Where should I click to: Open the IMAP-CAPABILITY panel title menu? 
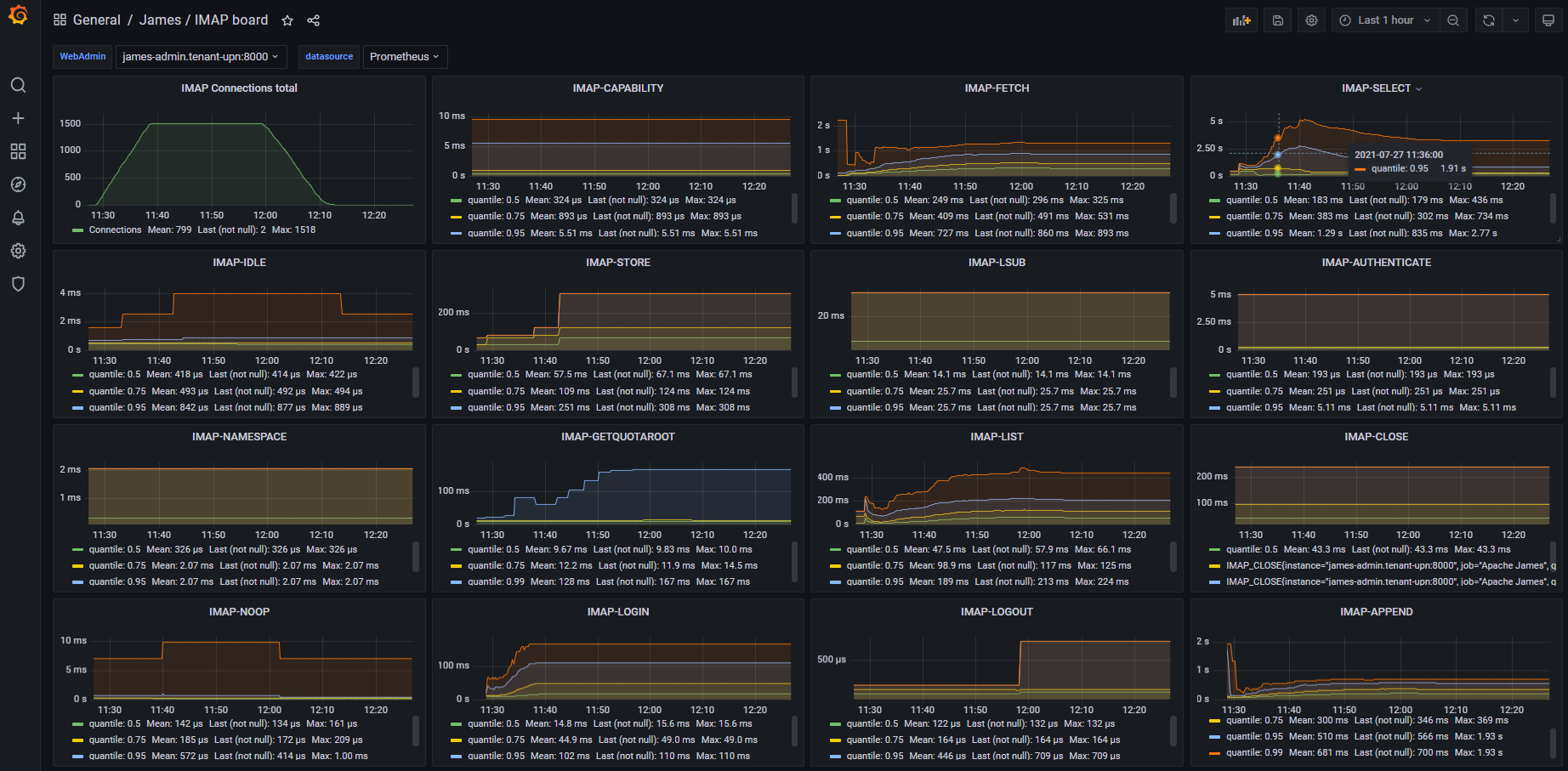pos(618,88)
